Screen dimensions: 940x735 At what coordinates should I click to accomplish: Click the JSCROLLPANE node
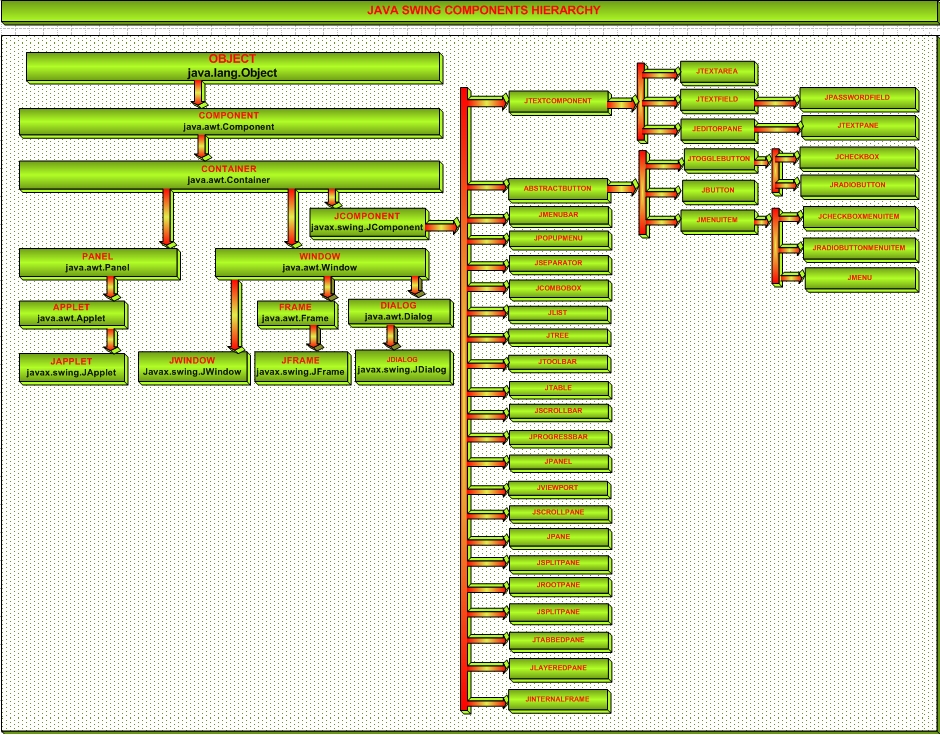[559, 513]
